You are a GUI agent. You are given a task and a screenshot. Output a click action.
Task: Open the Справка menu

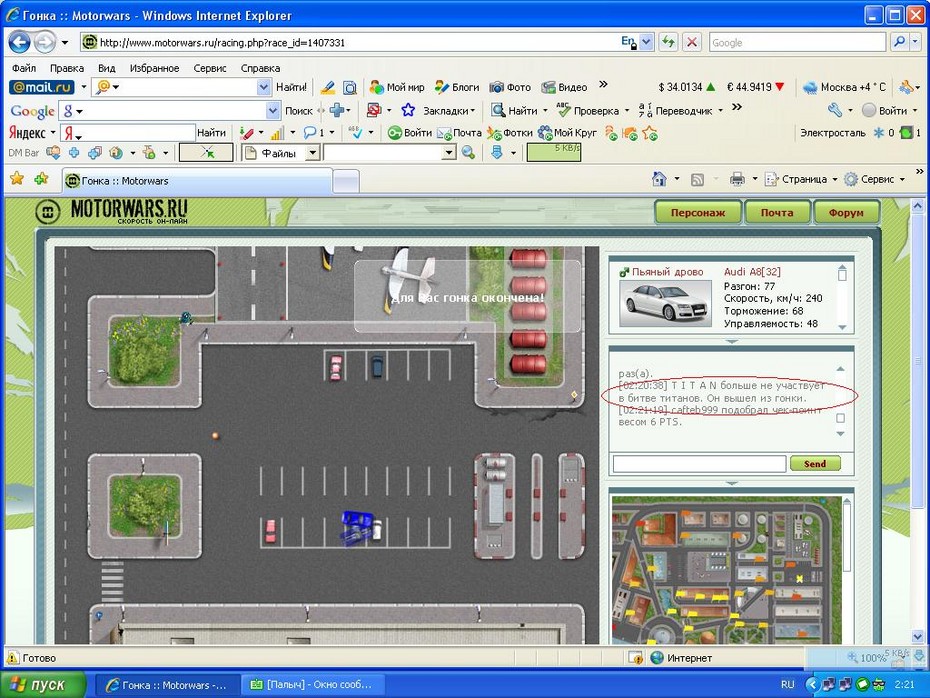(x=260, y=68)
